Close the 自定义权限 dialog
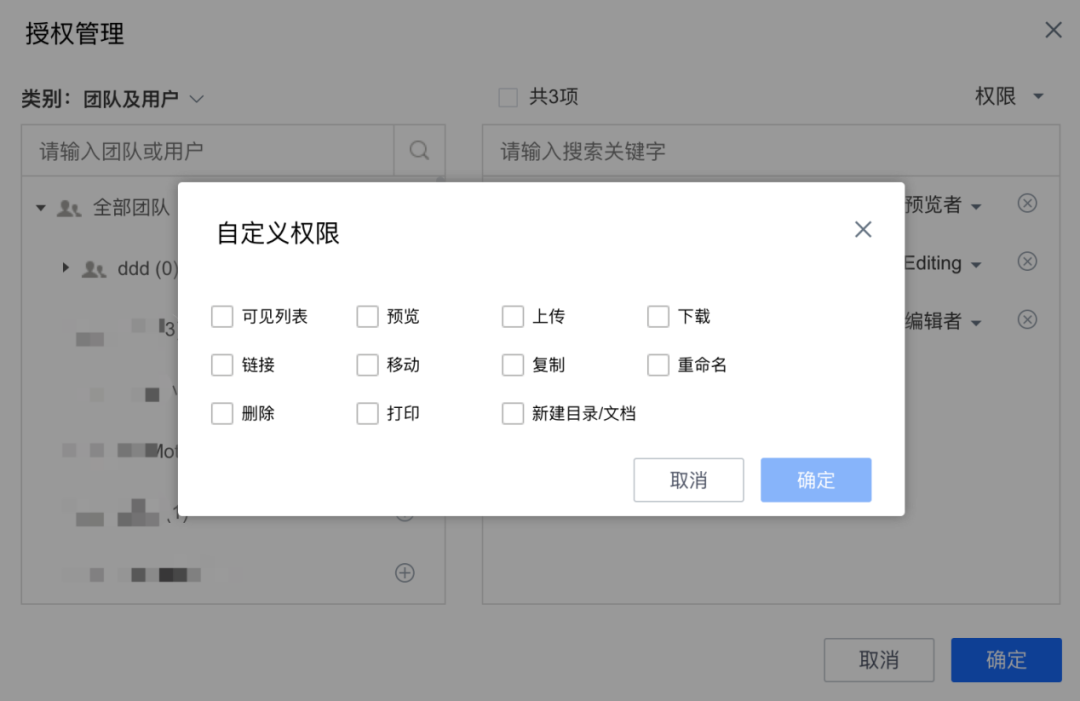This screenshot has height=701, width=1080. coord(863,229)
